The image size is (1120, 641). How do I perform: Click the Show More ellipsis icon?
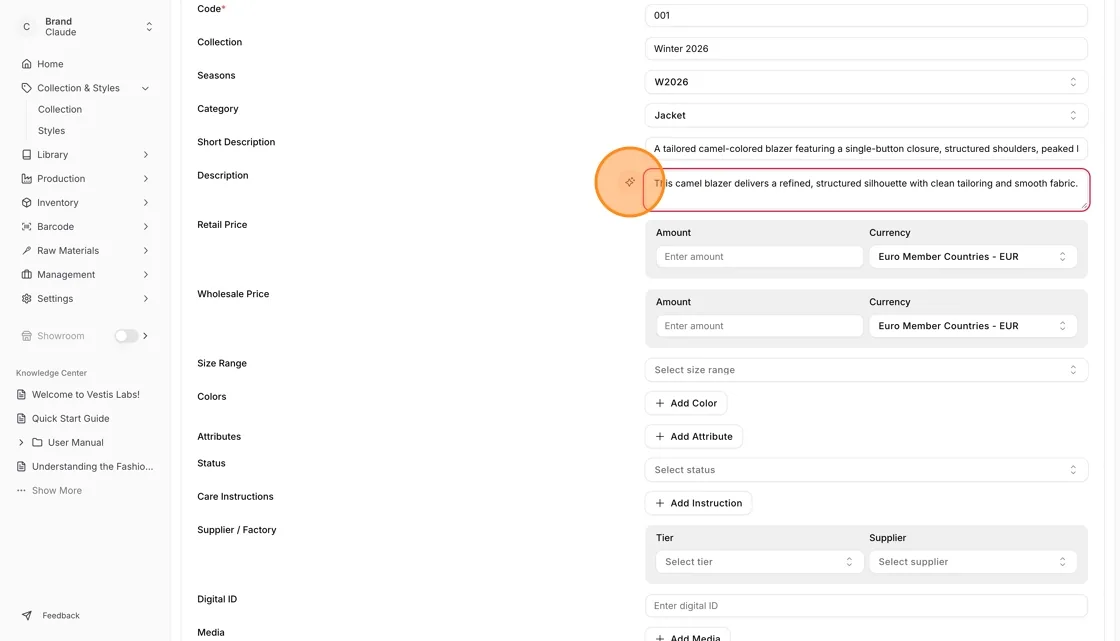coord(21,490)
